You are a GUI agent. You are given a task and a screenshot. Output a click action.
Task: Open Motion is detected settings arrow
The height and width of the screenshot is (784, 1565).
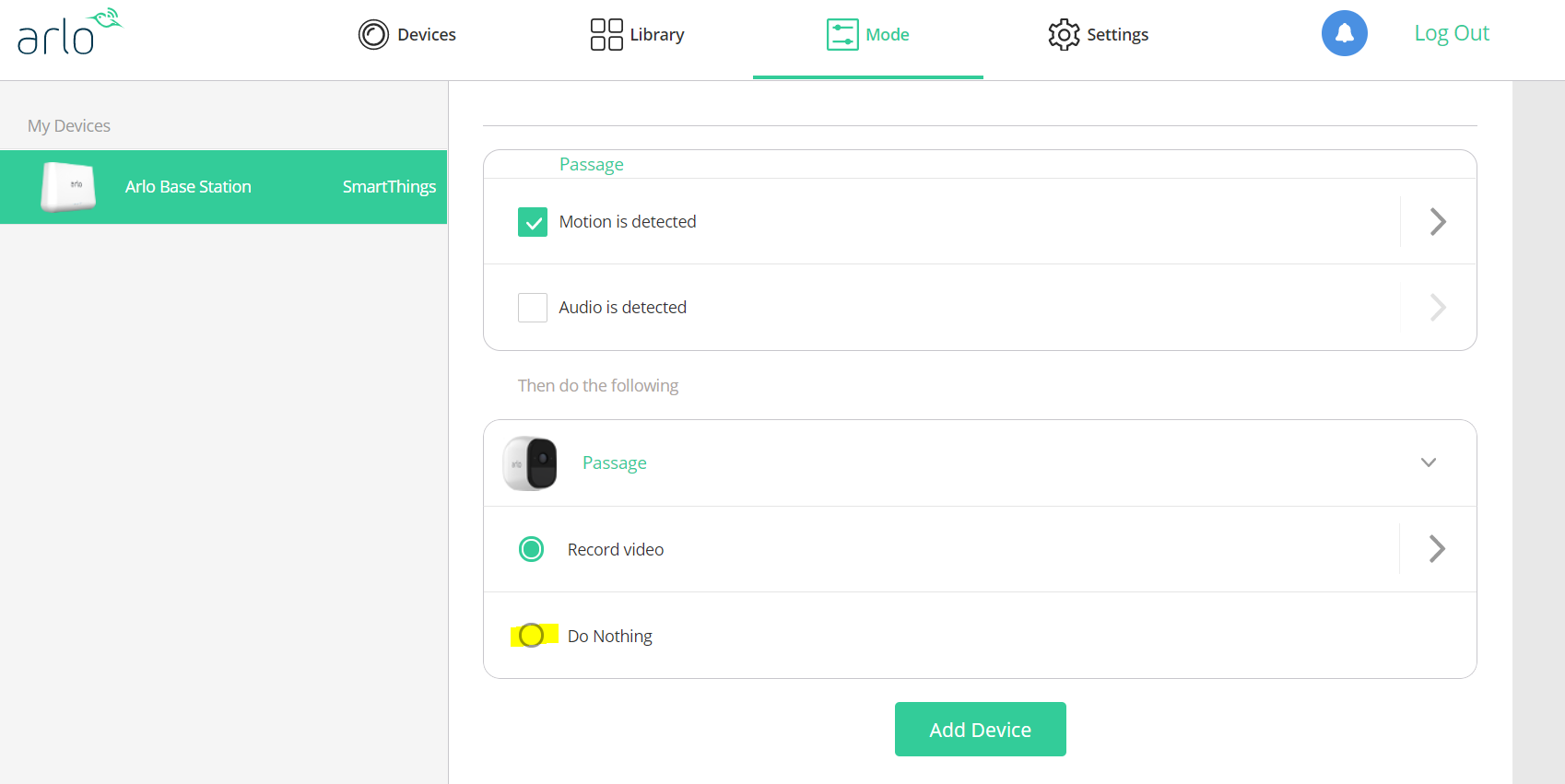pos(1437,222)
